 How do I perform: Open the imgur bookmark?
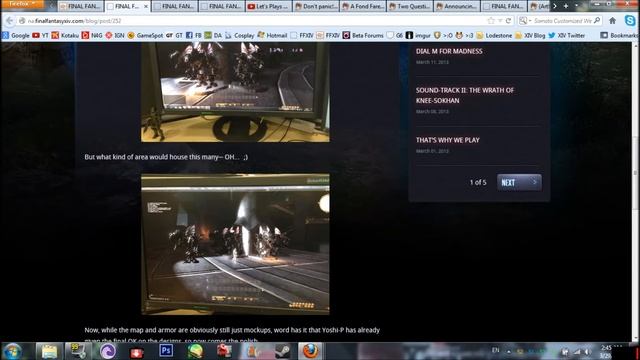(418, 36)
